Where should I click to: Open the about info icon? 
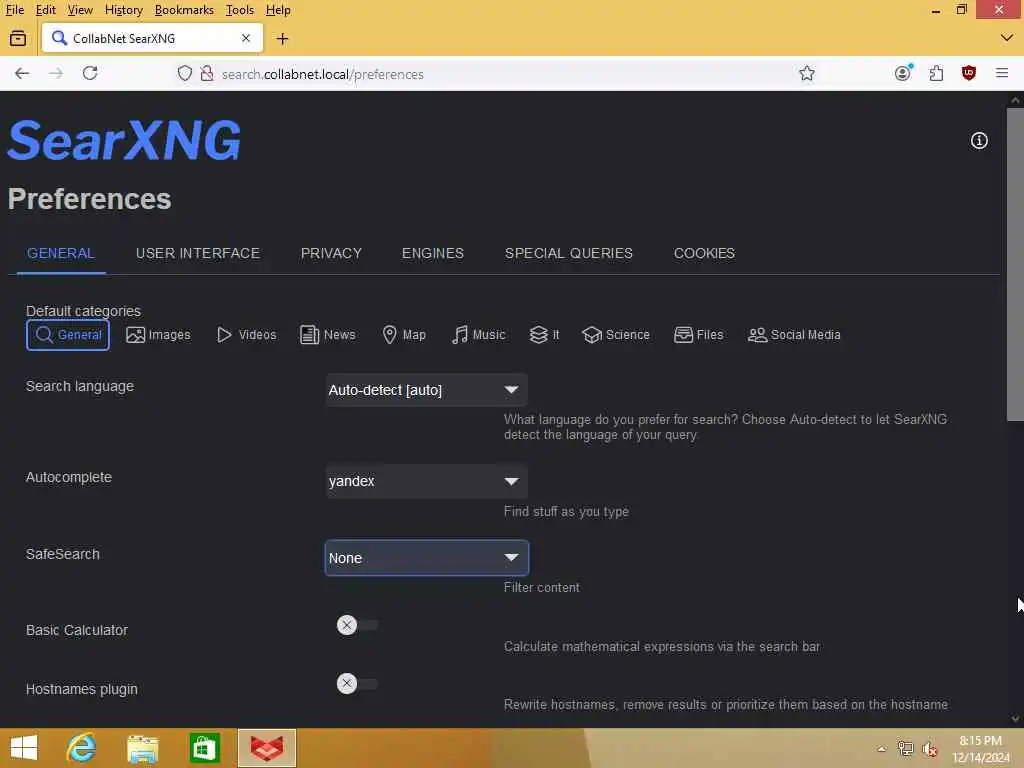pos(979,140)
